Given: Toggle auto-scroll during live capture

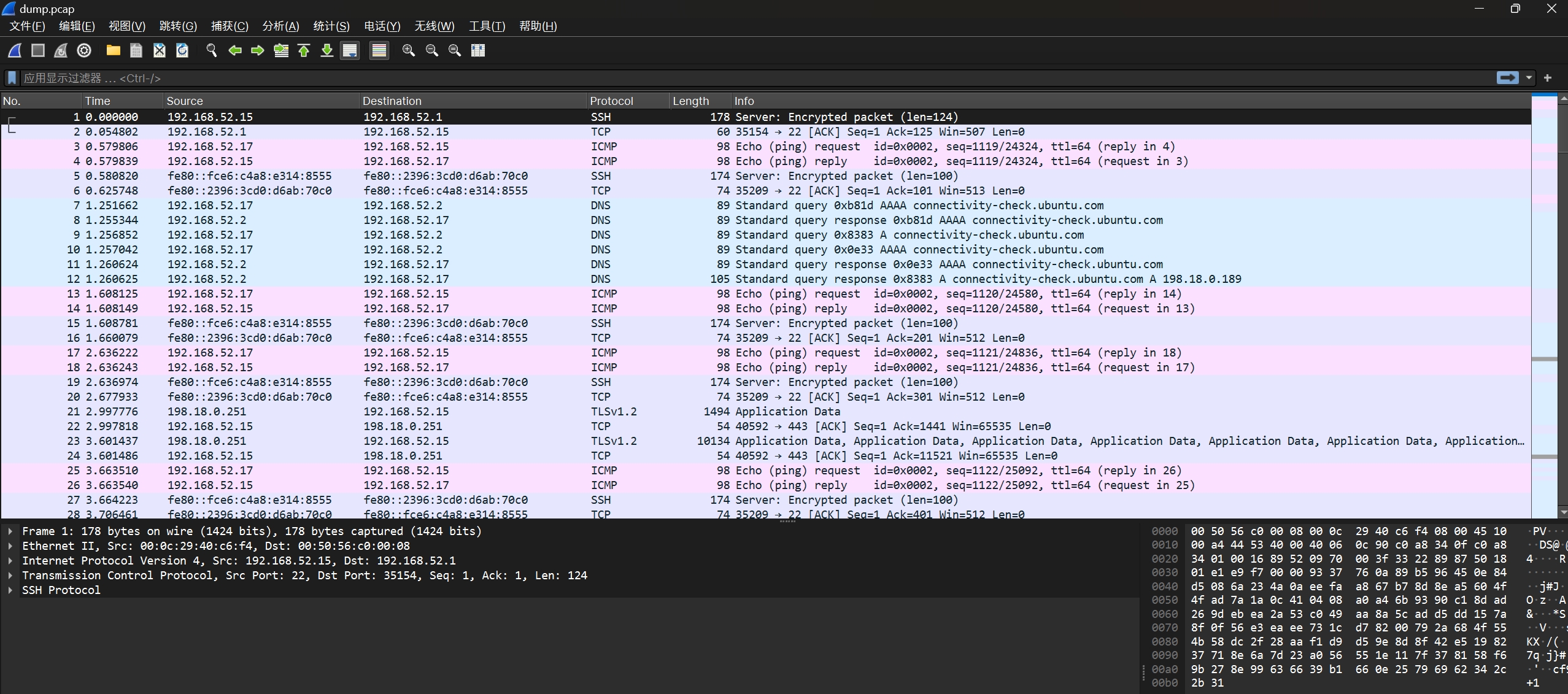Looking at the screenshot, I should (350, 50).
